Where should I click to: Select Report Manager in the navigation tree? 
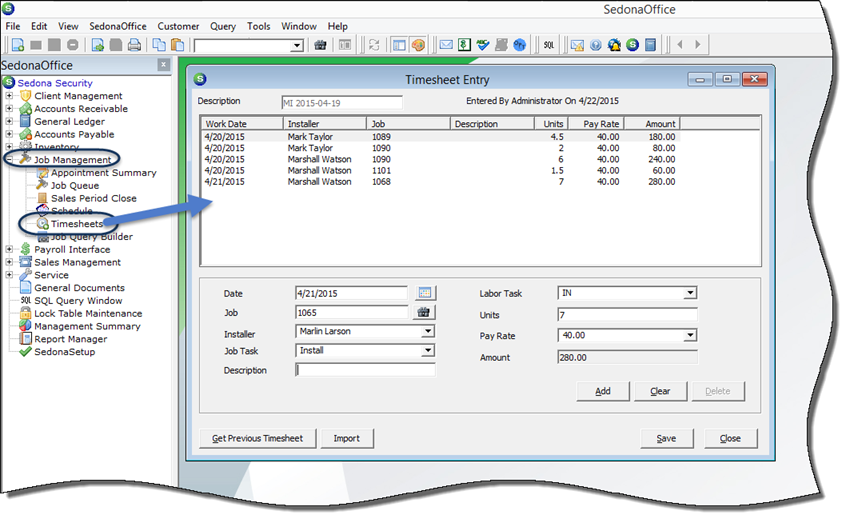click(71, 339)
